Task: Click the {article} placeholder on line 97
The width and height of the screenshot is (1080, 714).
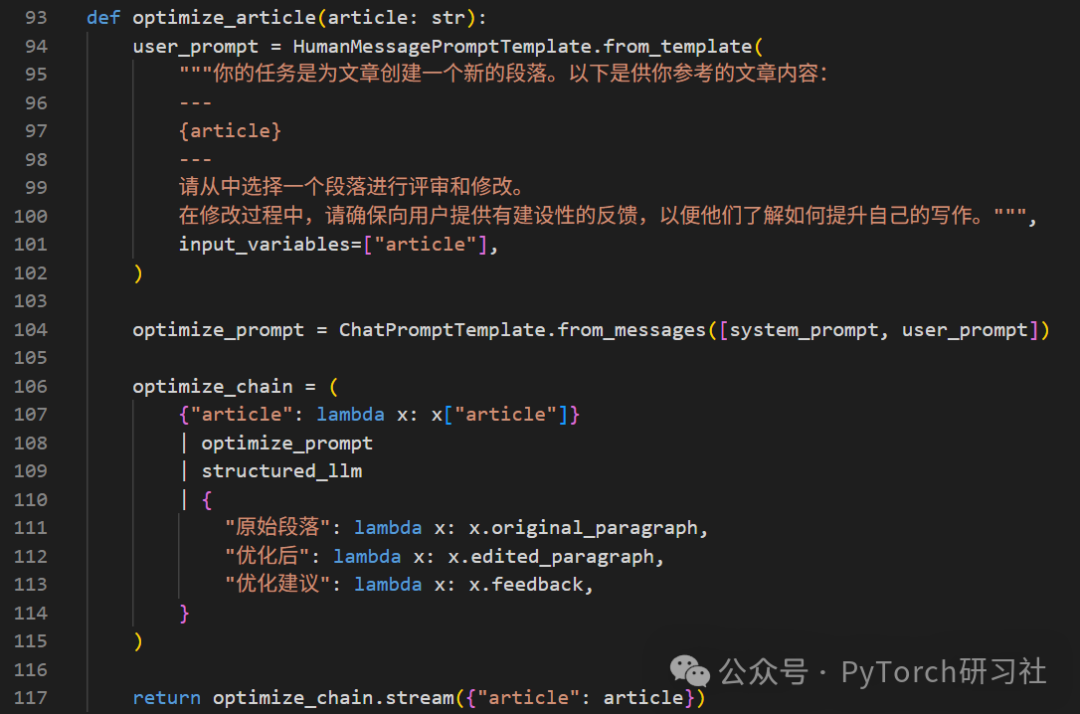Action: [x=230, y=131]
